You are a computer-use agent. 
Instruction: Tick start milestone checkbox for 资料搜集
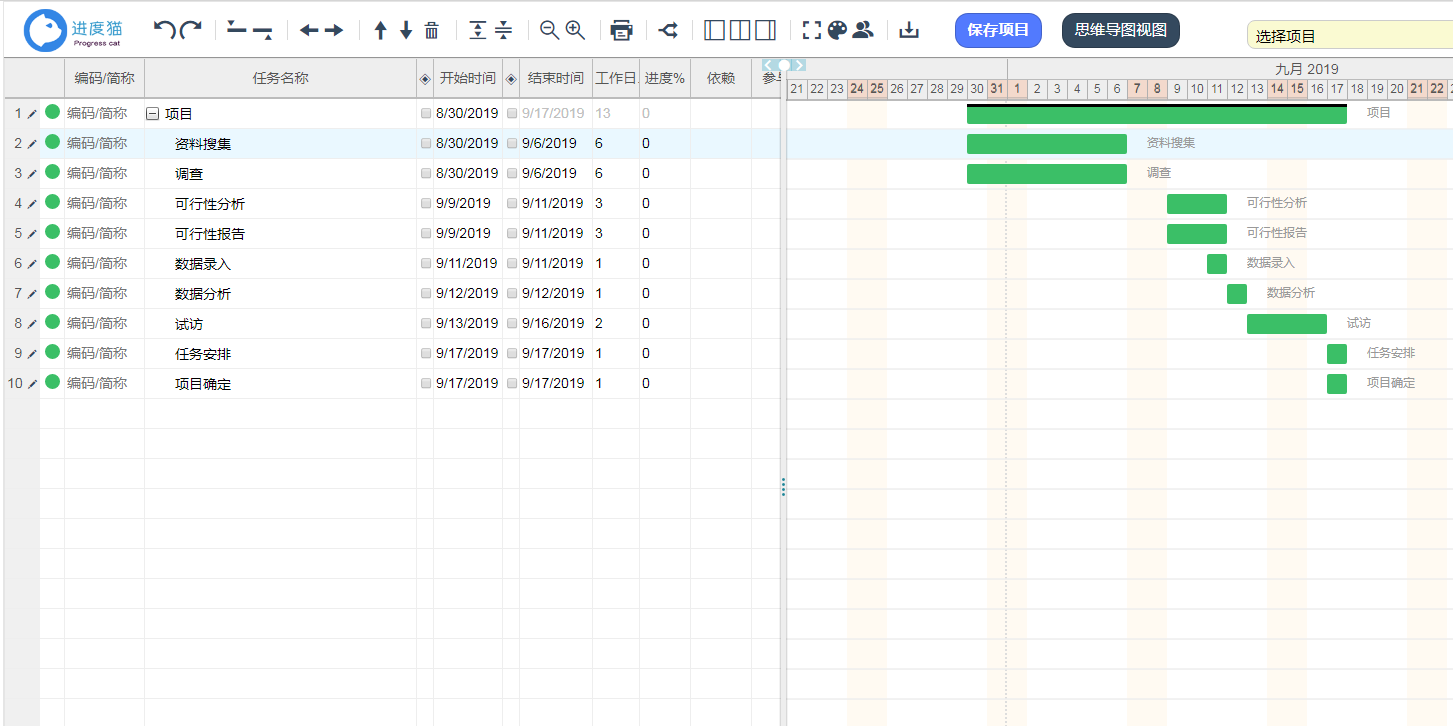426,144
